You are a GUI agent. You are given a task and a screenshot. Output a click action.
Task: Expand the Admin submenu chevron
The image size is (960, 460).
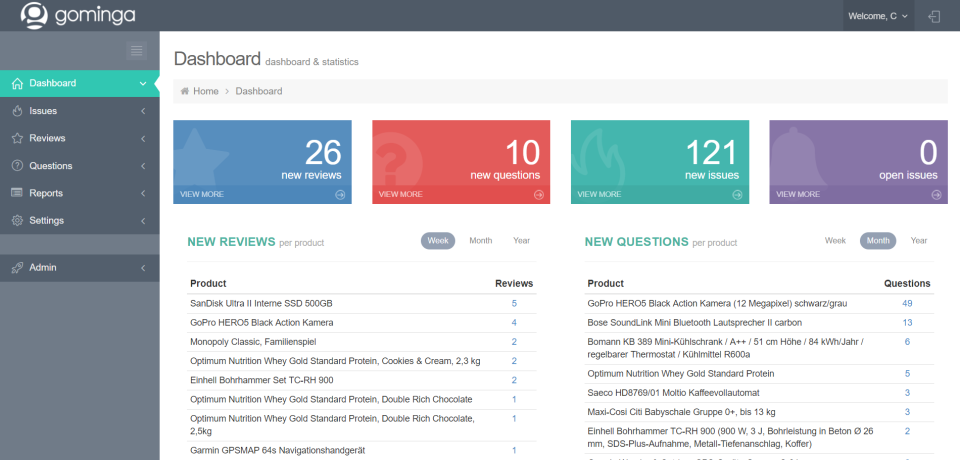point(143,268)
